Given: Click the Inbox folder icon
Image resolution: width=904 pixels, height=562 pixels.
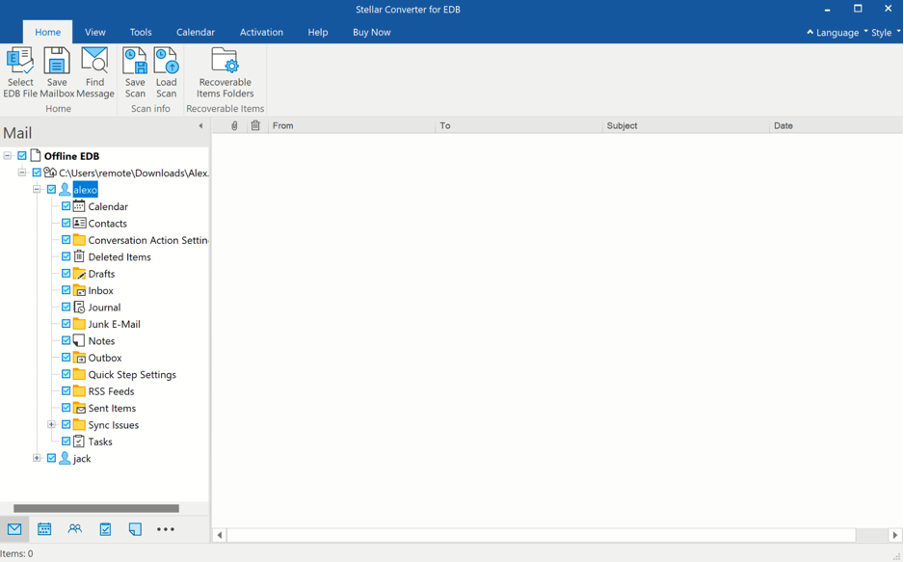Looking at the screenshot, I should (x=80, y=290).
